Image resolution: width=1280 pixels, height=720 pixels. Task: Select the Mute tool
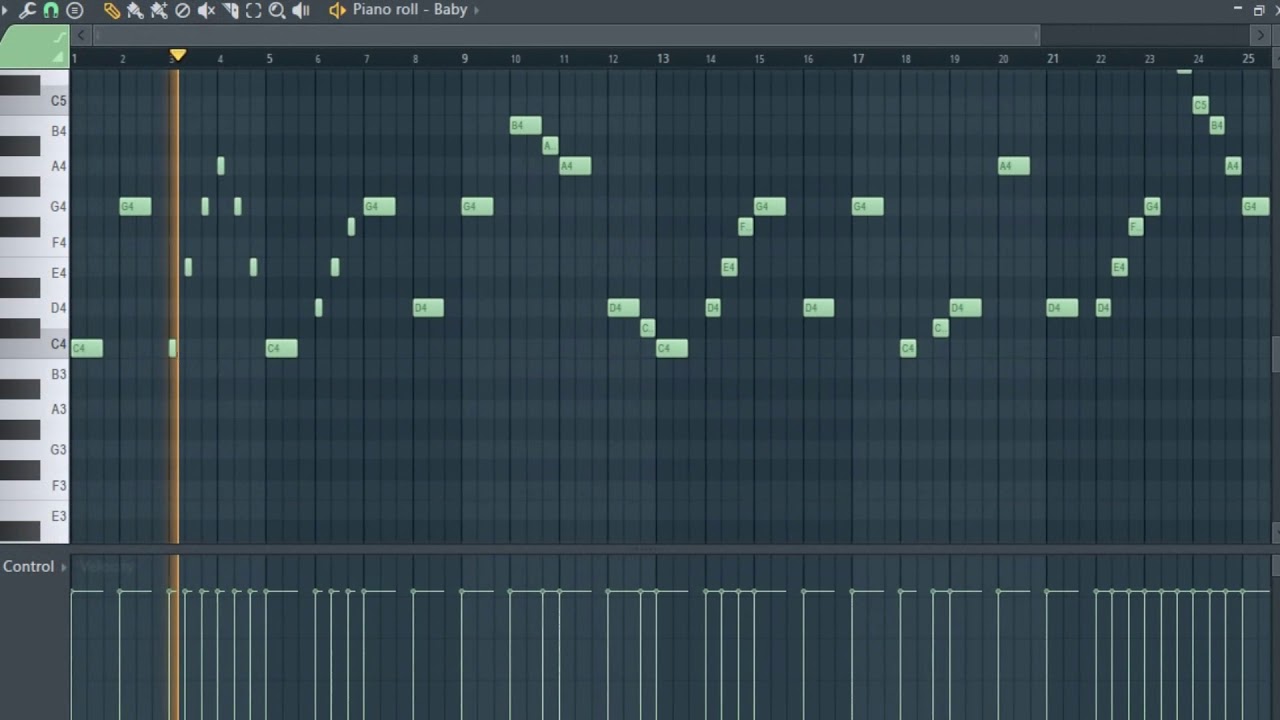tap(207, 10)
